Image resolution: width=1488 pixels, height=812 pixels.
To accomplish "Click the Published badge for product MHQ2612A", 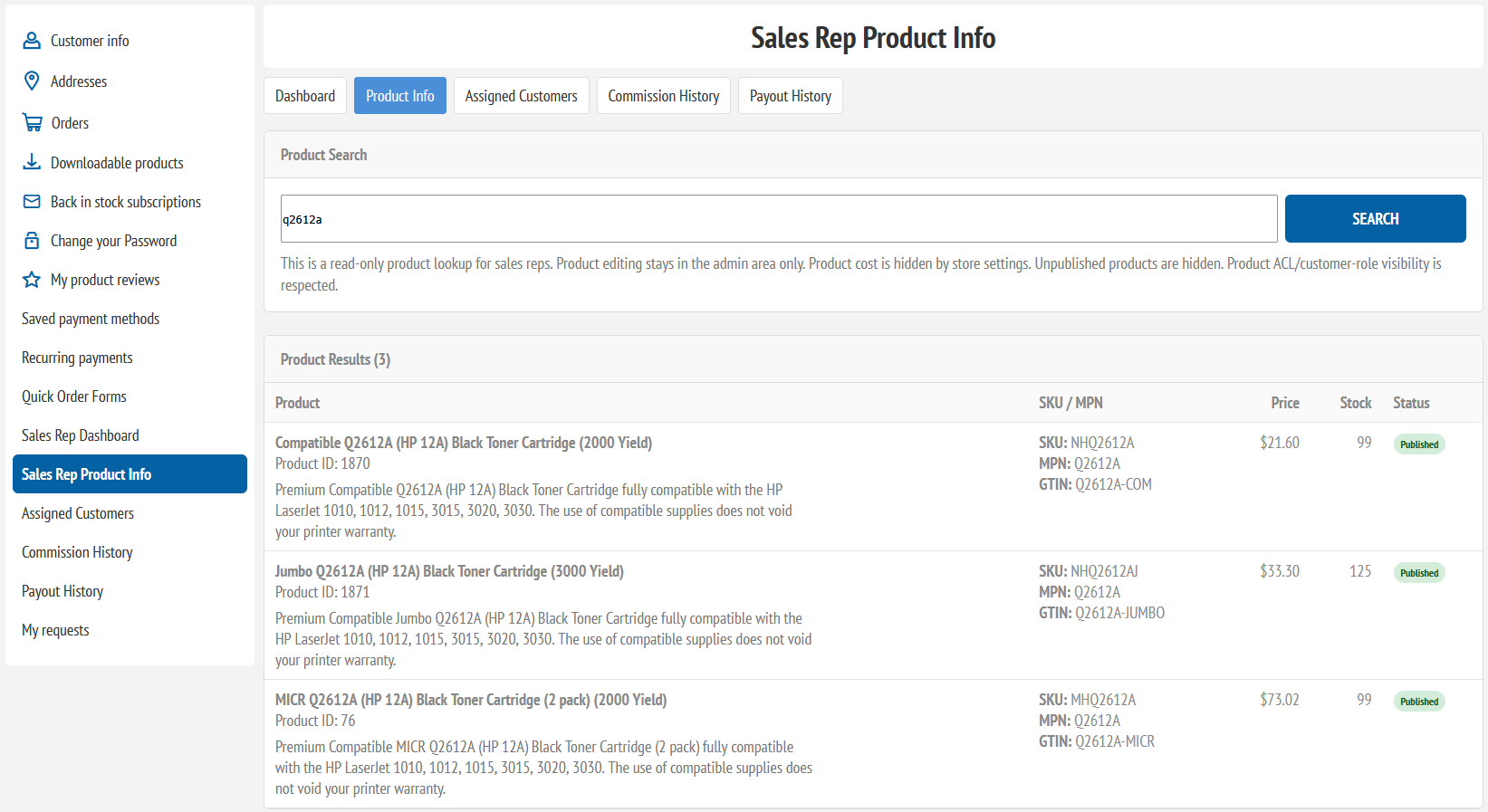I will [1419, 702].
